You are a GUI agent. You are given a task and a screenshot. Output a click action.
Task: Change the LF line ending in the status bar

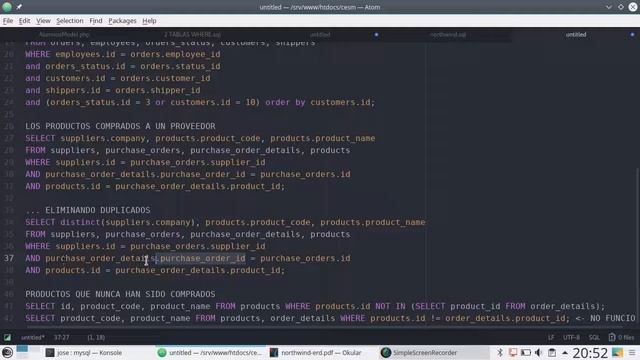pyautogui.click(x=551, y=338)
